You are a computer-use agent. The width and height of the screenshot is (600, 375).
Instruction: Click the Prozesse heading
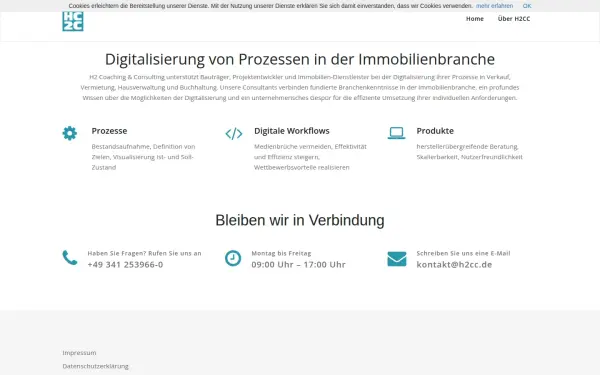(x=109, y=131)
